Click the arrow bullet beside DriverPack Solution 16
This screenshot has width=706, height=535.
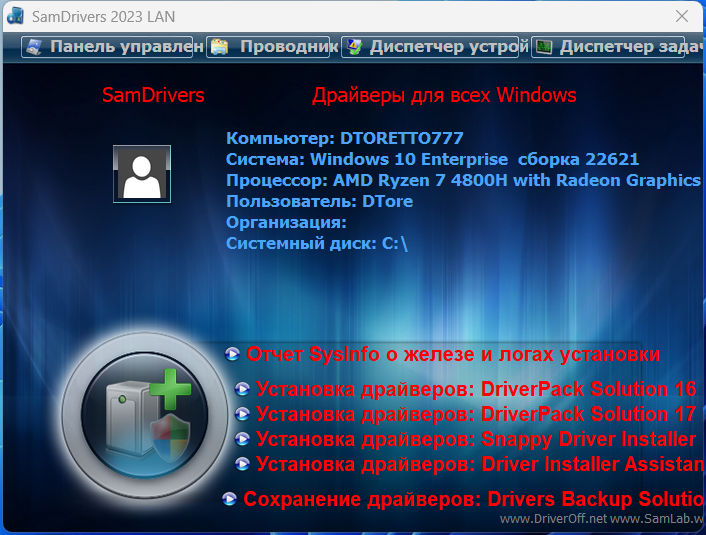coord(242,389)
